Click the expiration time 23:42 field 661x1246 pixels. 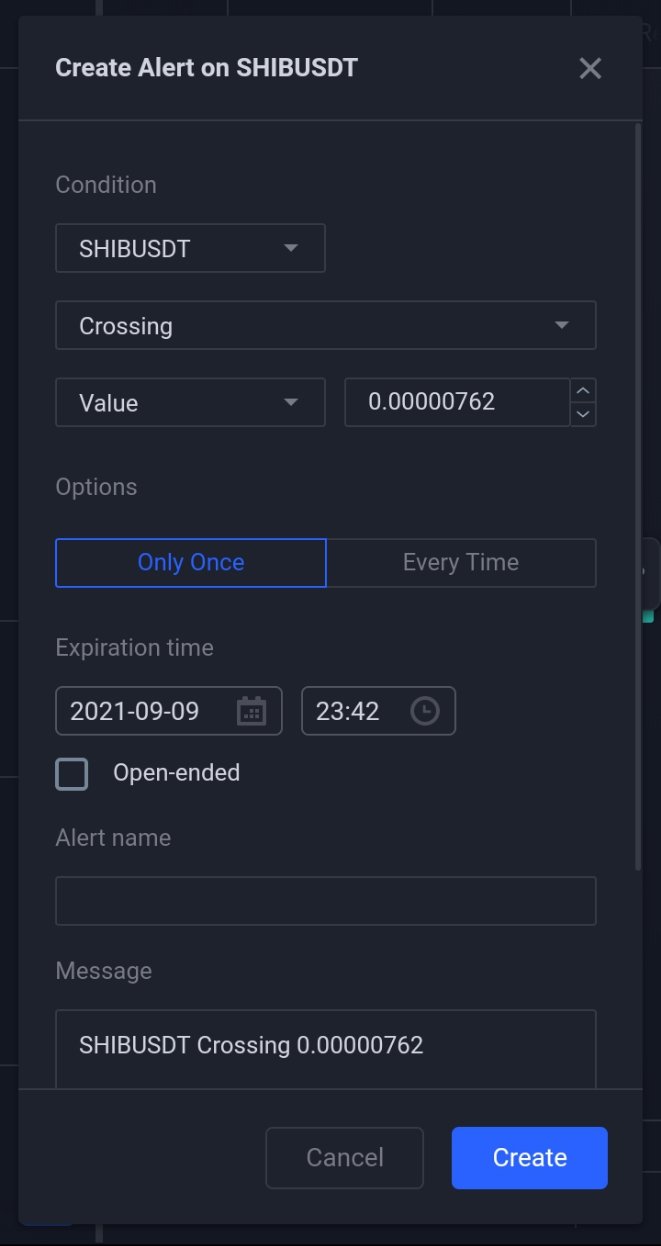coord(379,711)
